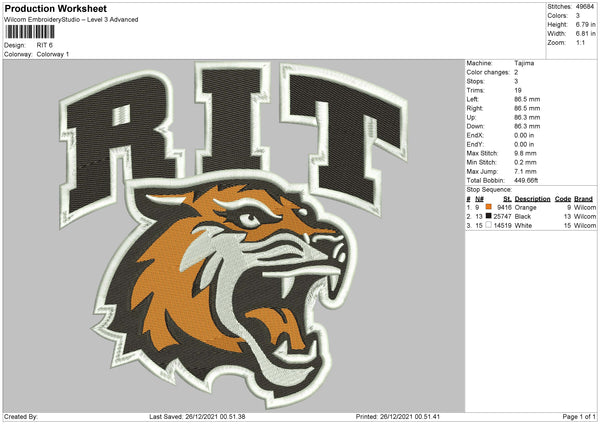Click the Machine value Tajima
The image size is (600, 424).
pyautogui.click(x=524, y=63)
